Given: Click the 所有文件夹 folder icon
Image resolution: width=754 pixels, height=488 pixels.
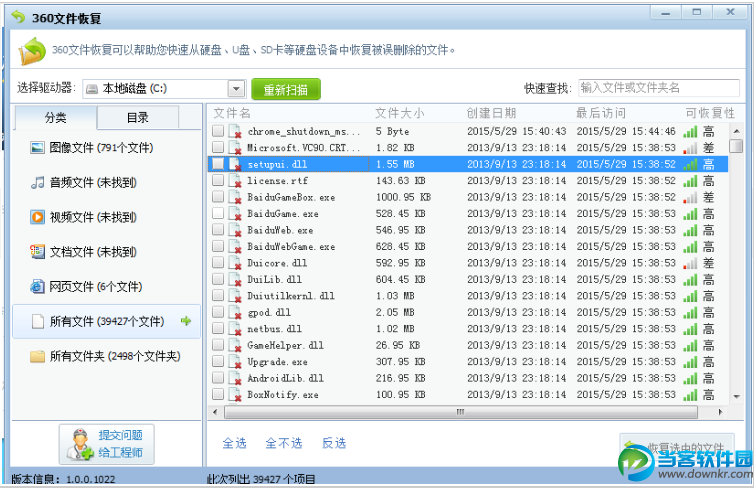Looking at the screenshot, I should tap(37, 356).
